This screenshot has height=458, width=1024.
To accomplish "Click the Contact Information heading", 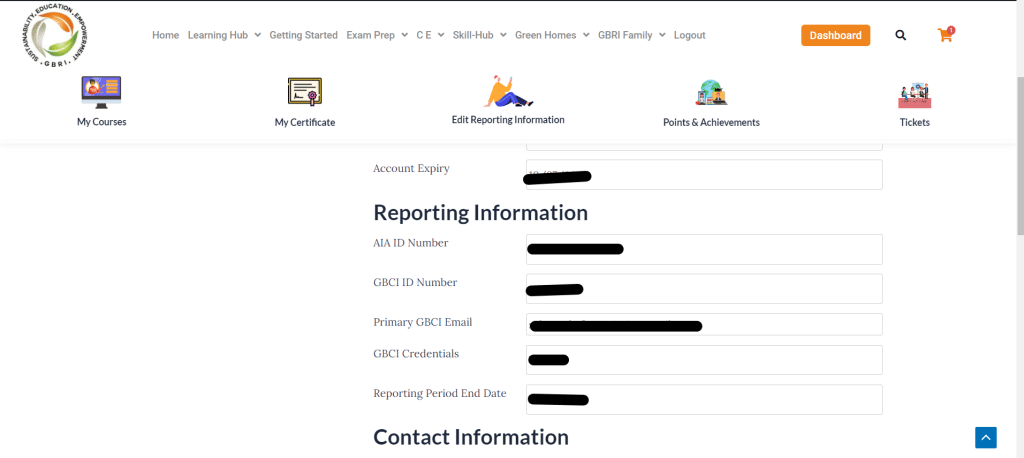I will (x=471, y=436).
